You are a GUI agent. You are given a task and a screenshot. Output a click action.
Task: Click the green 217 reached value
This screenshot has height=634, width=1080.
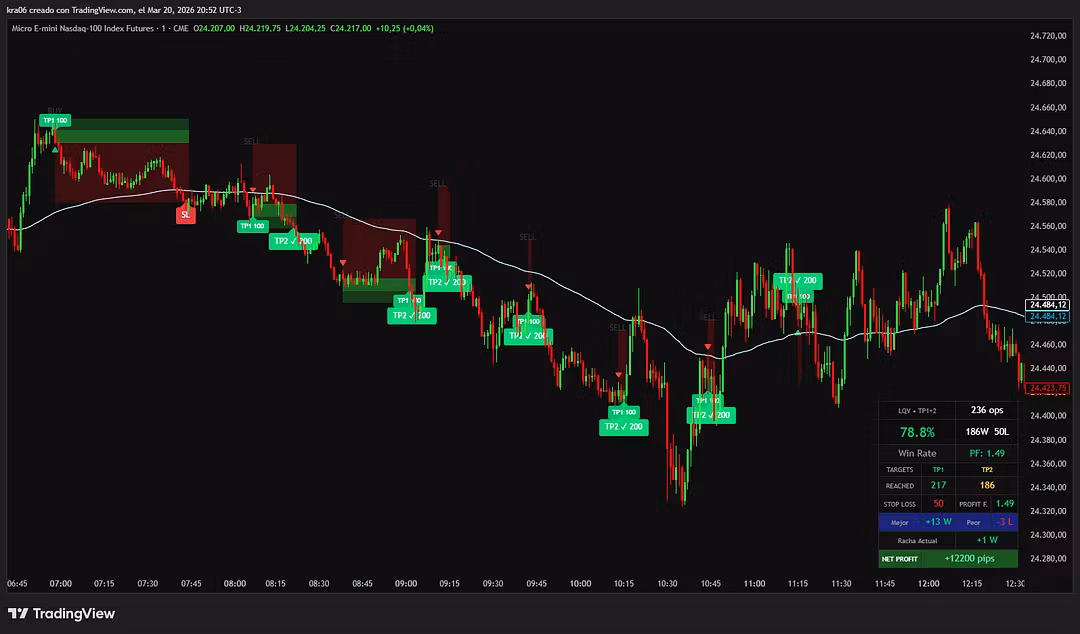[938, 485]
